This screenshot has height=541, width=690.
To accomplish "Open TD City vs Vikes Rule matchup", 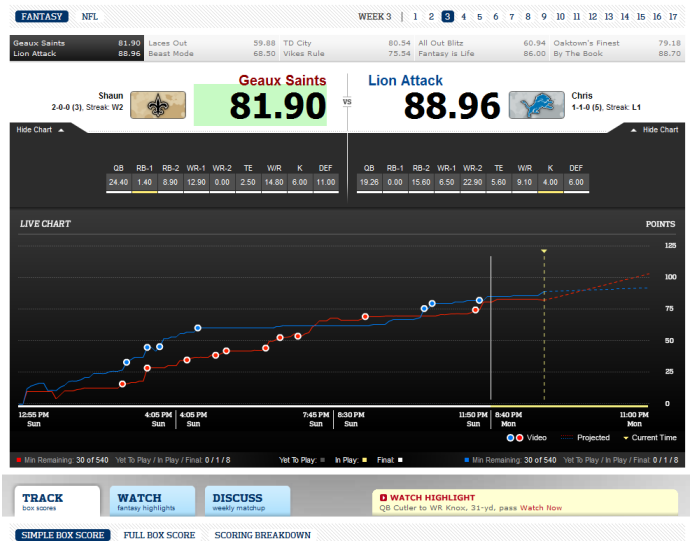I will (347, 48).
